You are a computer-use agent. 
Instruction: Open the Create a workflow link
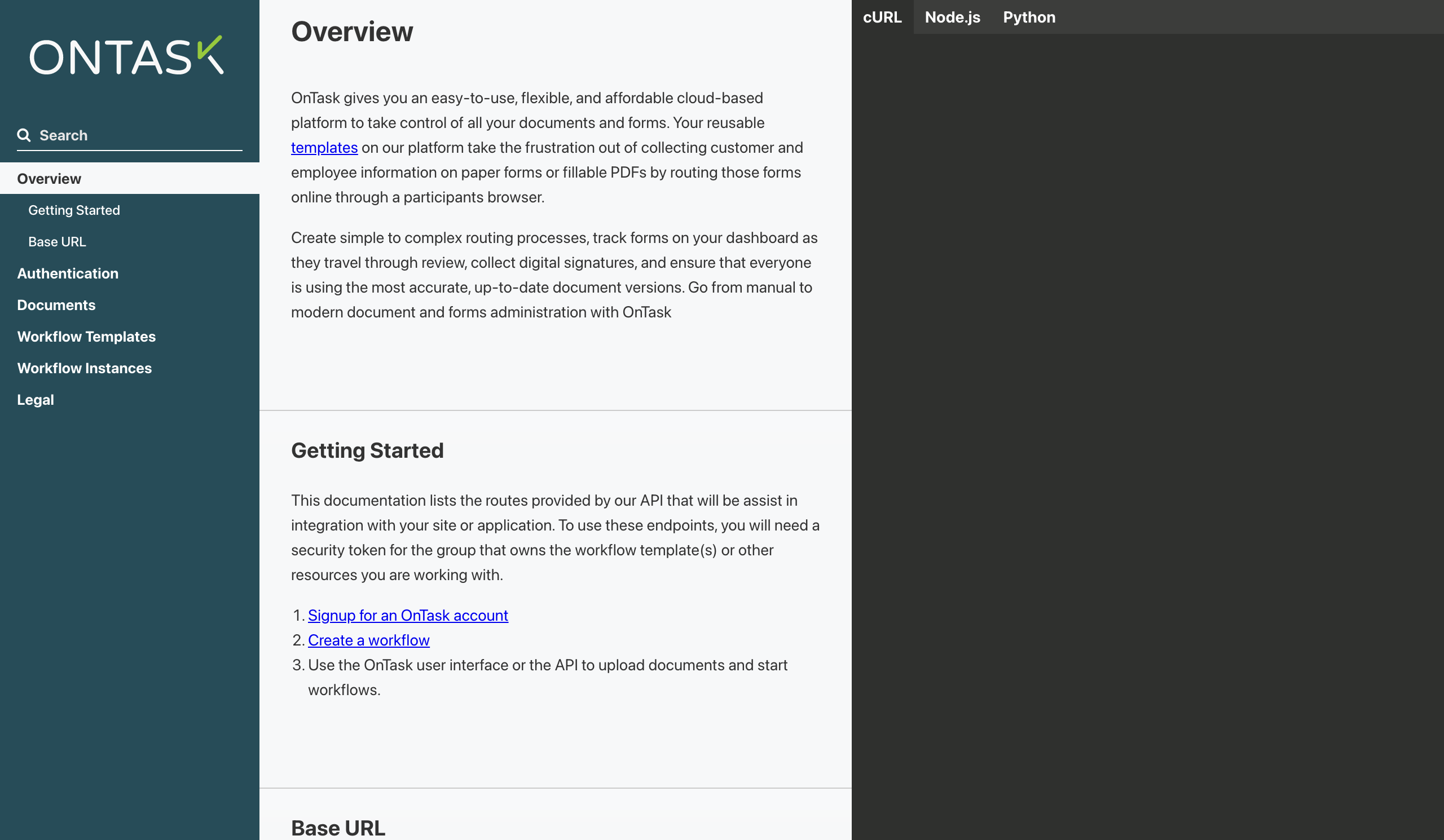coord(368,640)
